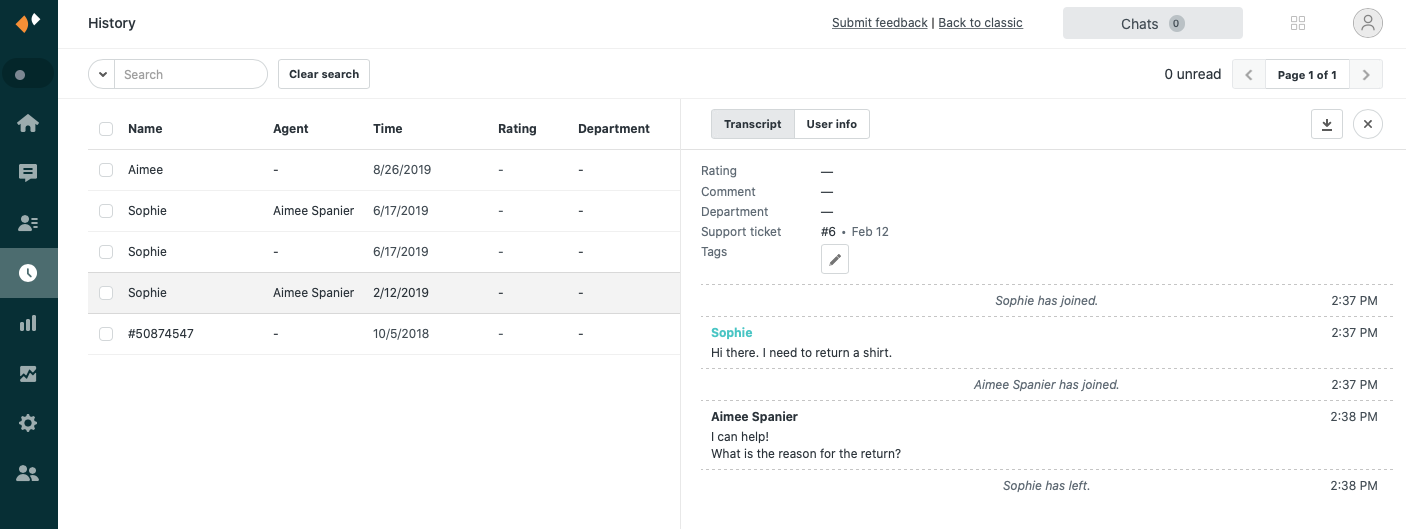Download the chat transcript
Viewport: 1406px width, 529px height.
coord(1326,124)
